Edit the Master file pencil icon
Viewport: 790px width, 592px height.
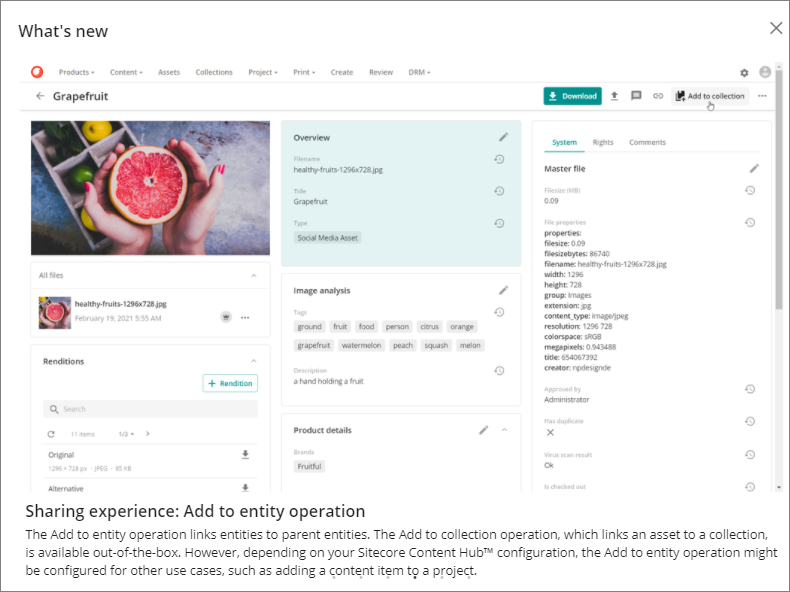click(754, 168)
